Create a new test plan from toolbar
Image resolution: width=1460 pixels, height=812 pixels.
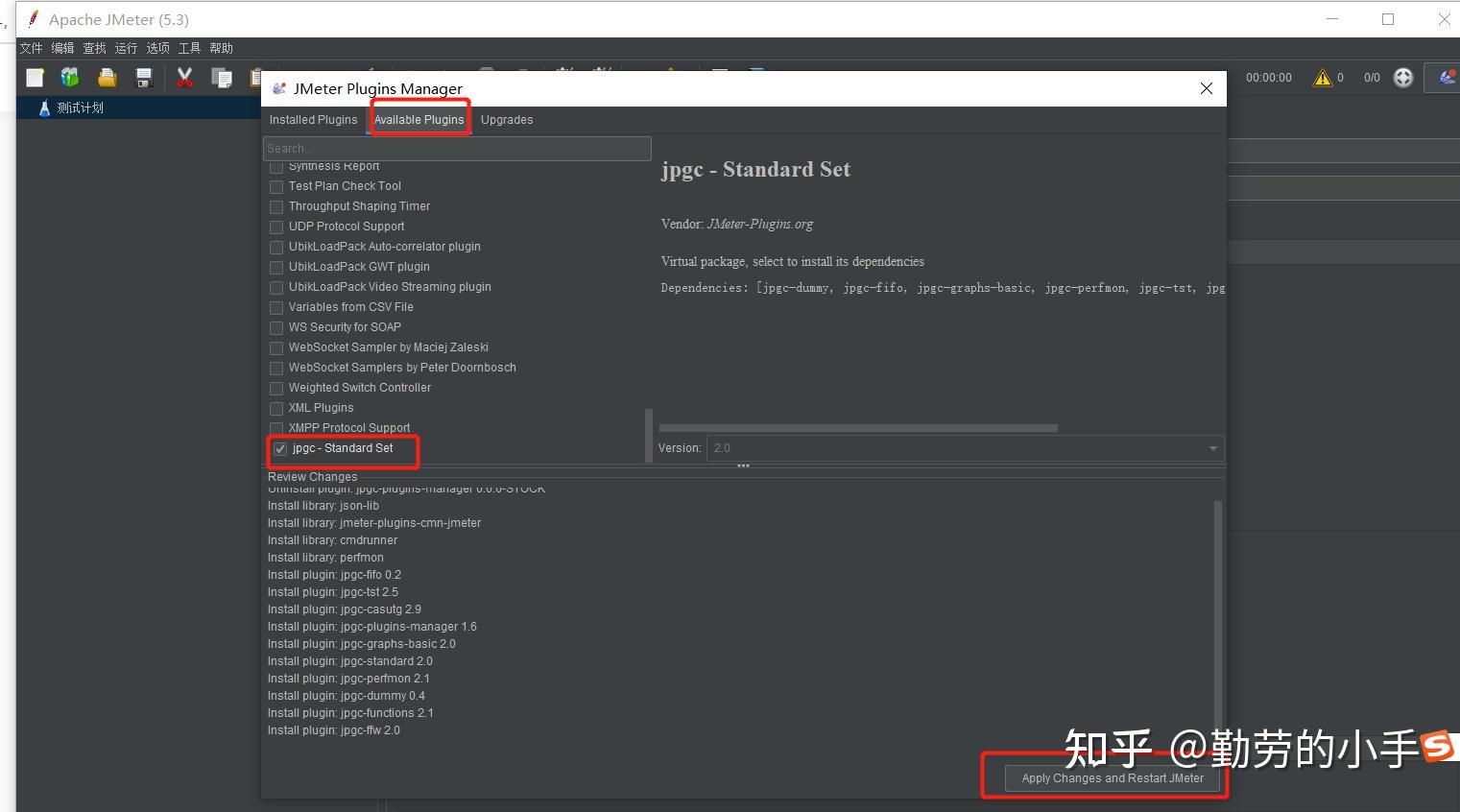[36, 78]
